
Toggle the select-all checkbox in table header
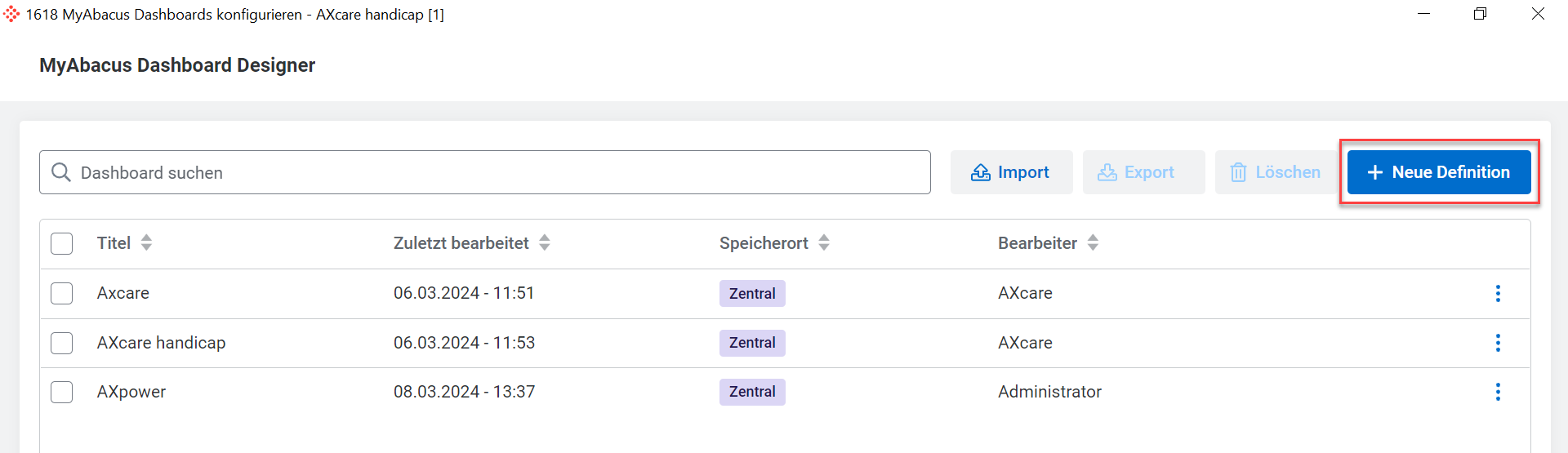click(62, 243)
